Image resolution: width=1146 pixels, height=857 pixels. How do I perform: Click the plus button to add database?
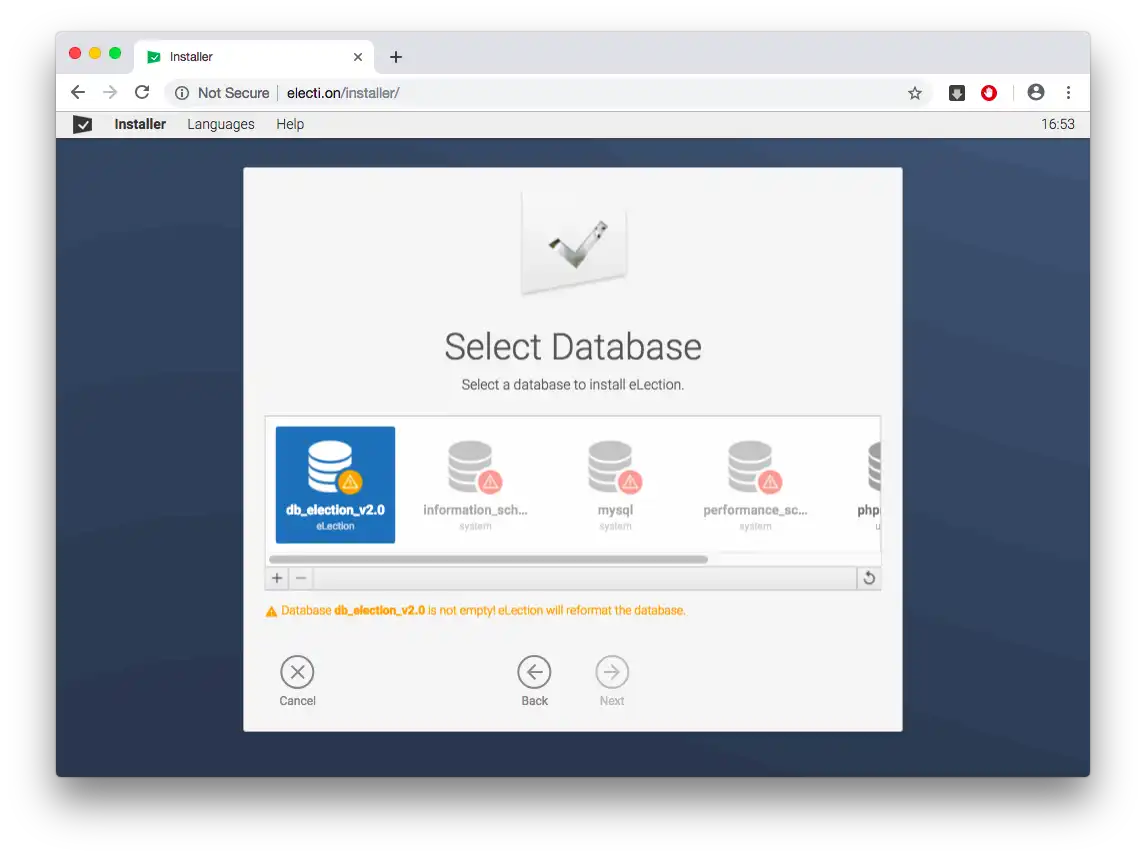[277, 578]
